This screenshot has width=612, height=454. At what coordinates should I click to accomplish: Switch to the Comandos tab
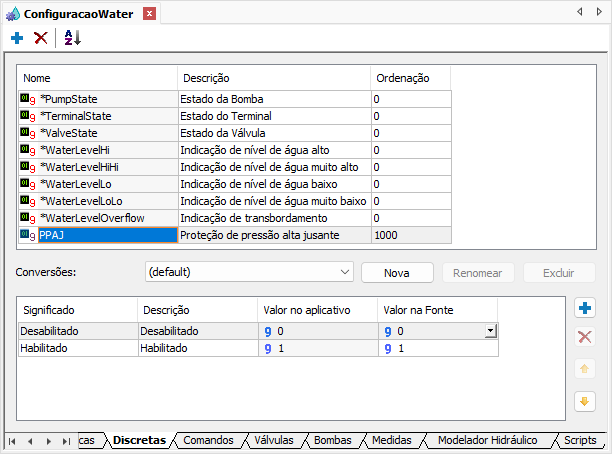click(x=208, y=440)
